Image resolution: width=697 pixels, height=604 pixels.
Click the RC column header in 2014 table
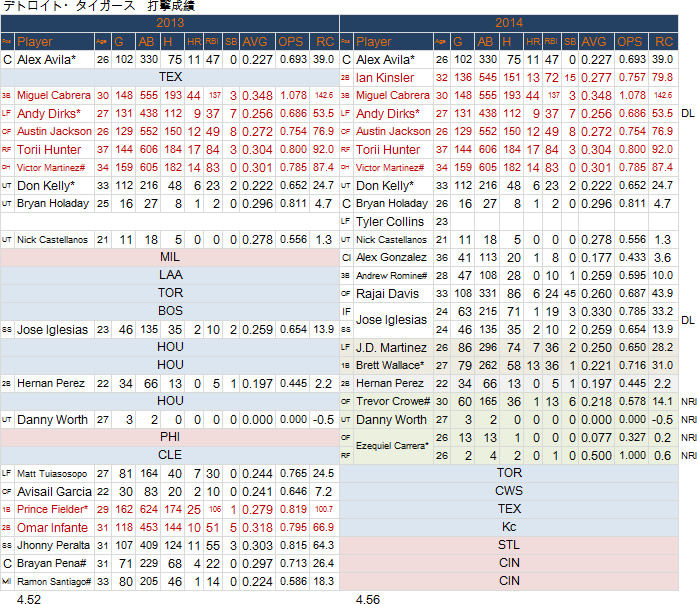click(663, 42)
